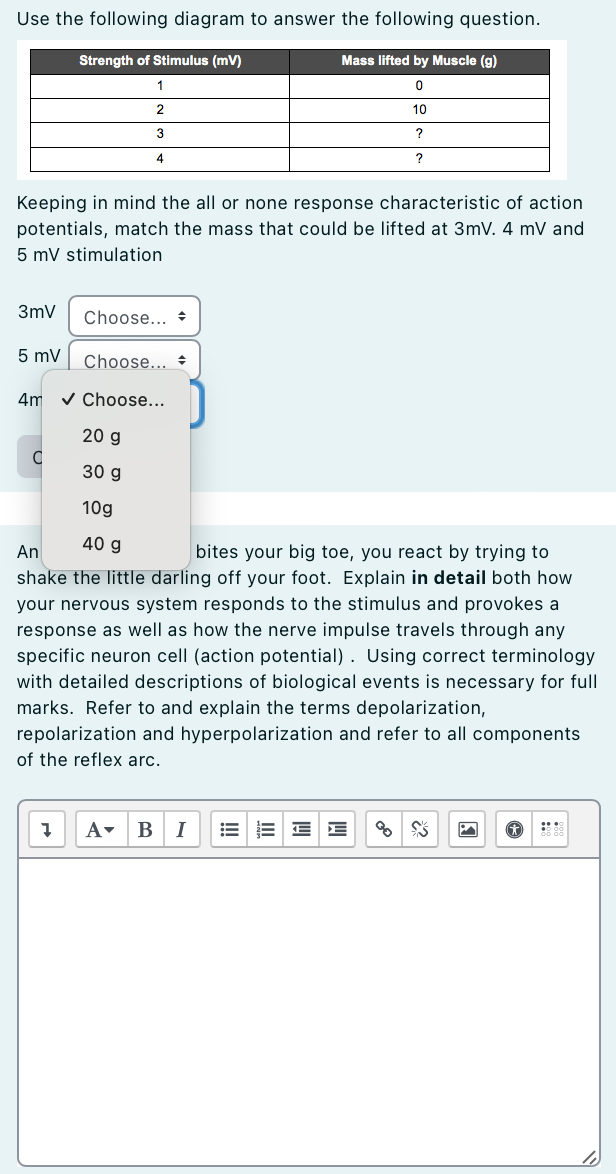The width and height of the screenshot is (616, 1174).
Task: Remove a link with the unlink icon
Action: (x=421, y=828)
